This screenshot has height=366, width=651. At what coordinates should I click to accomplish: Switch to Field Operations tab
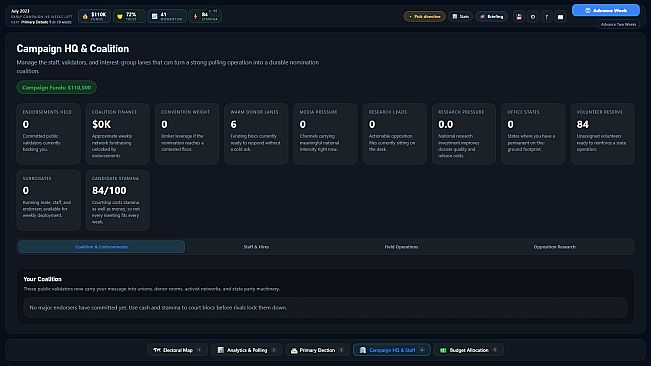click(x=401, y=247)
